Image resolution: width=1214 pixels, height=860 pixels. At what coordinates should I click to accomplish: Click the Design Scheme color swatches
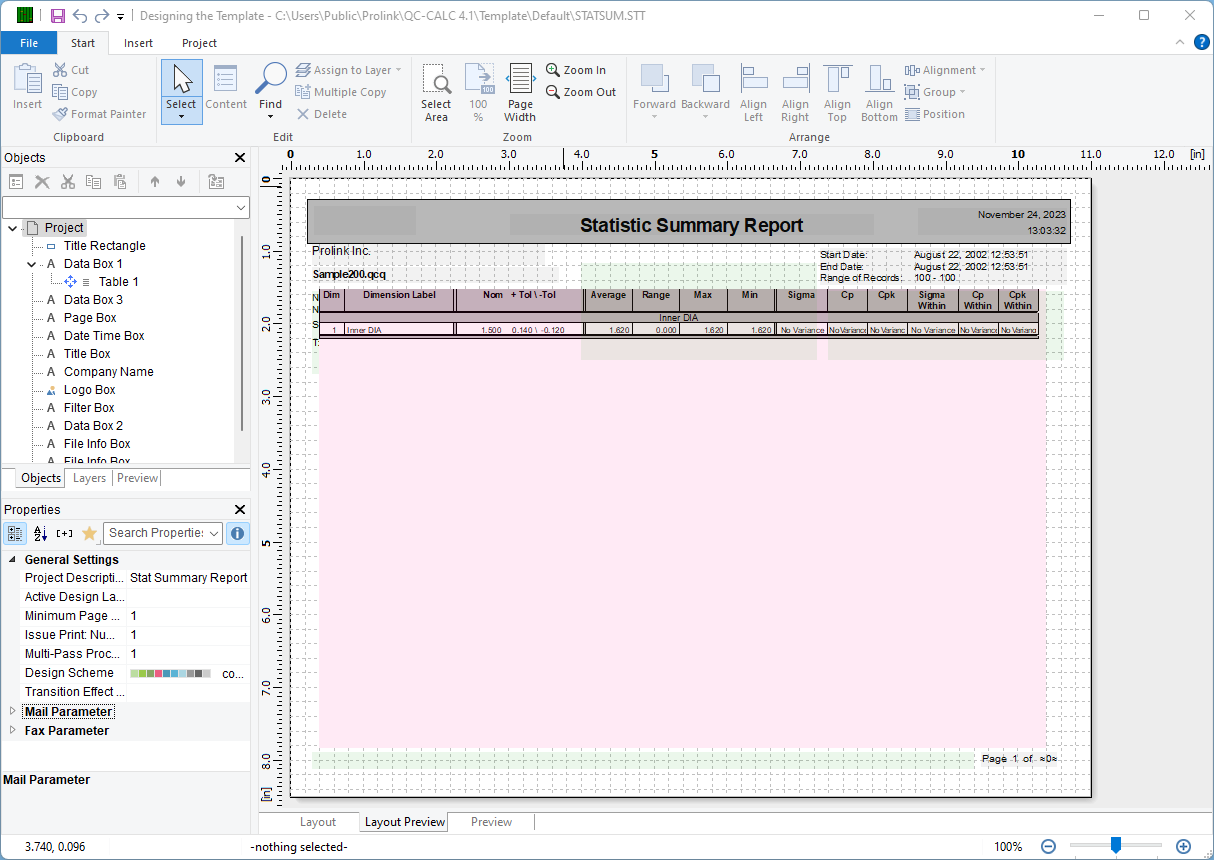pyautogui.click(x=170, y=674)
